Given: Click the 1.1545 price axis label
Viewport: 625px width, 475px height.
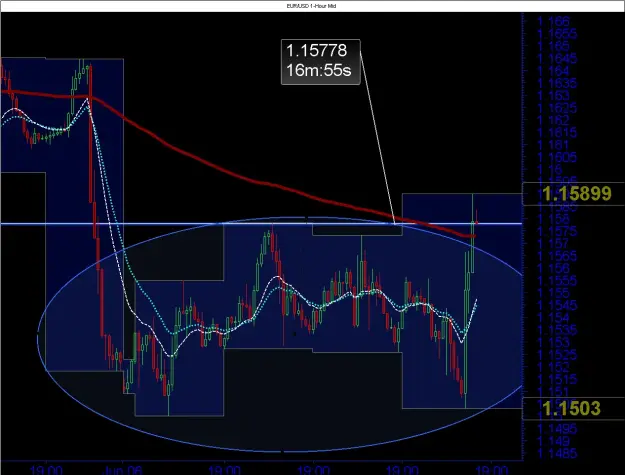Looking at the screenshot, I should click(x=557, y=305).
